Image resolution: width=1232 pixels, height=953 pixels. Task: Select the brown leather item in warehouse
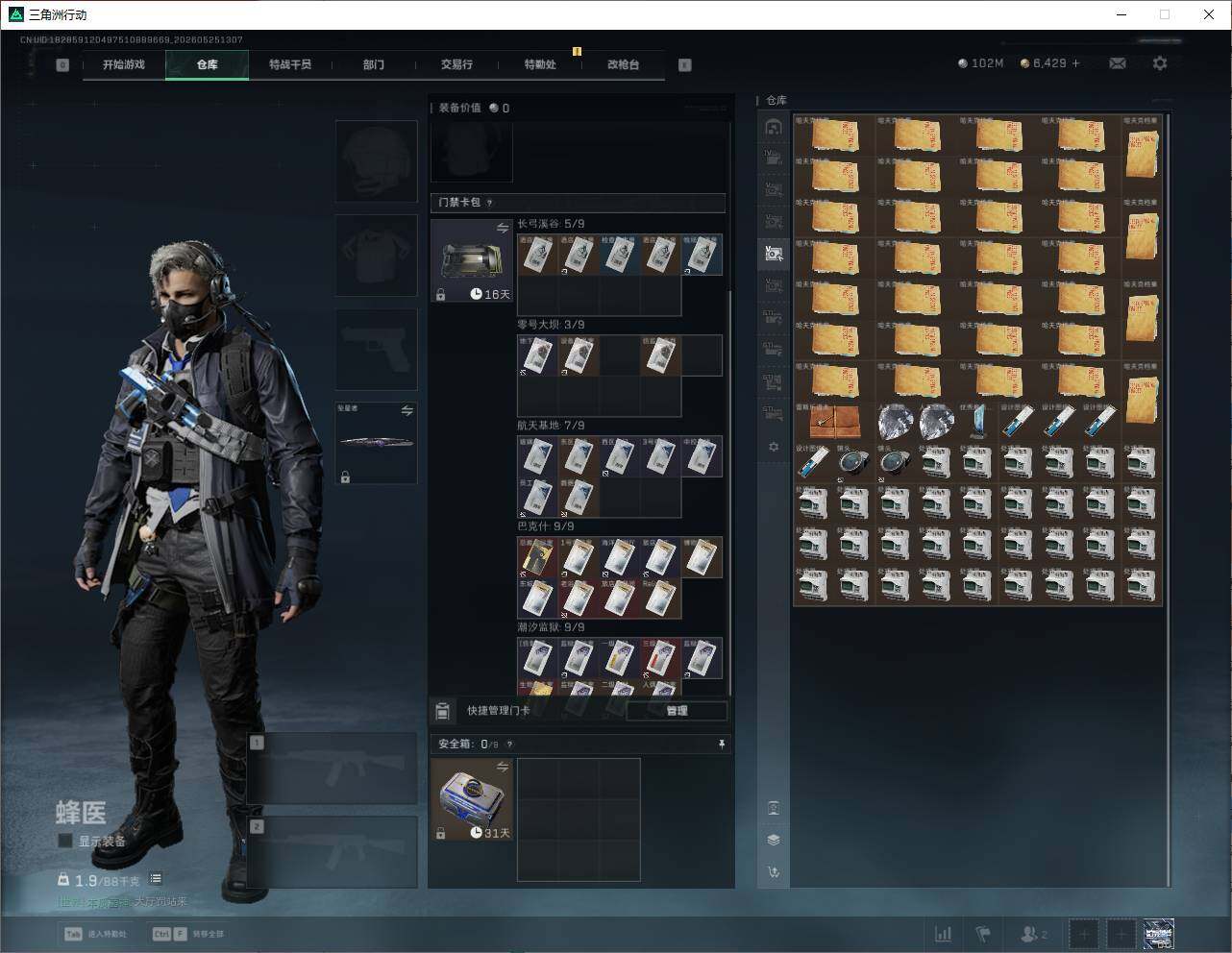[834, 423]
